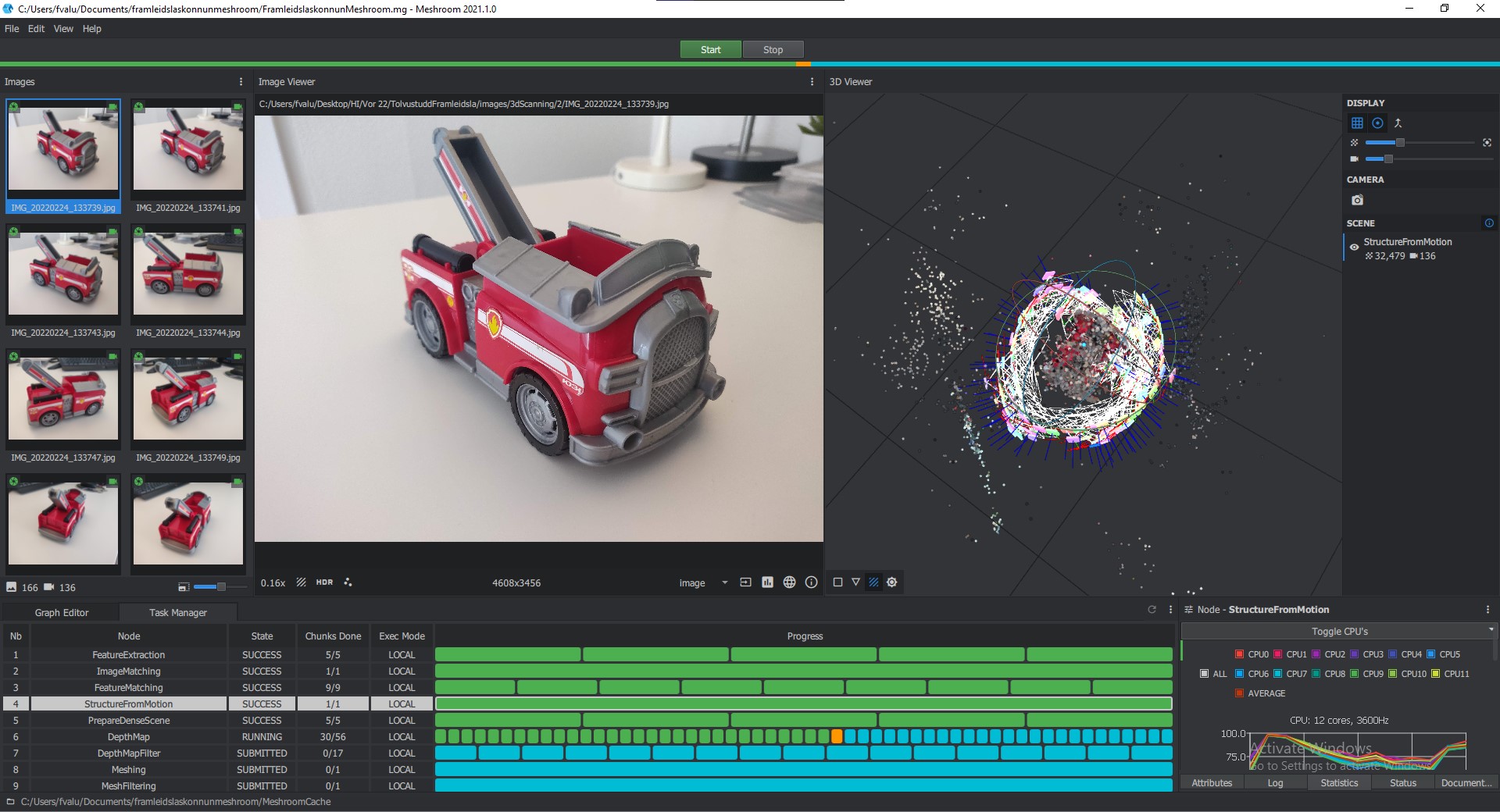Select the PrepareDenseScene row
The image size is (1500, 812).
coord(587,720)
